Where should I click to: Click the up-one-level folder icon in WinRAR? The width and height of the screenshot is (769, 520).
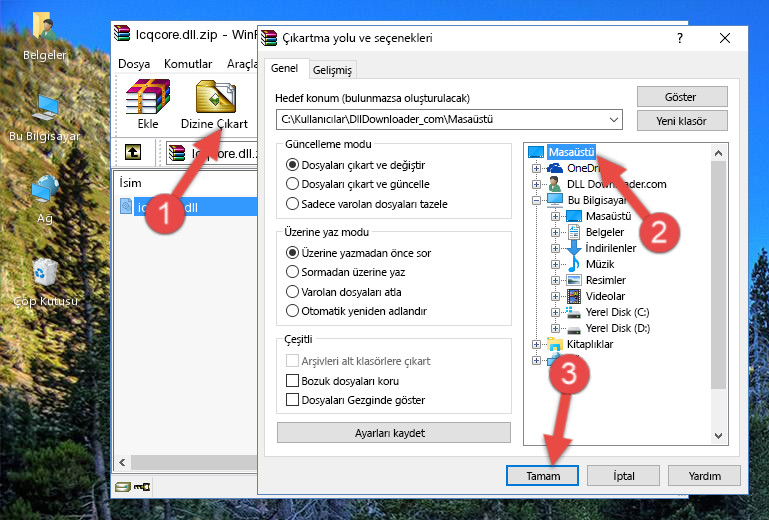point(133,153)
